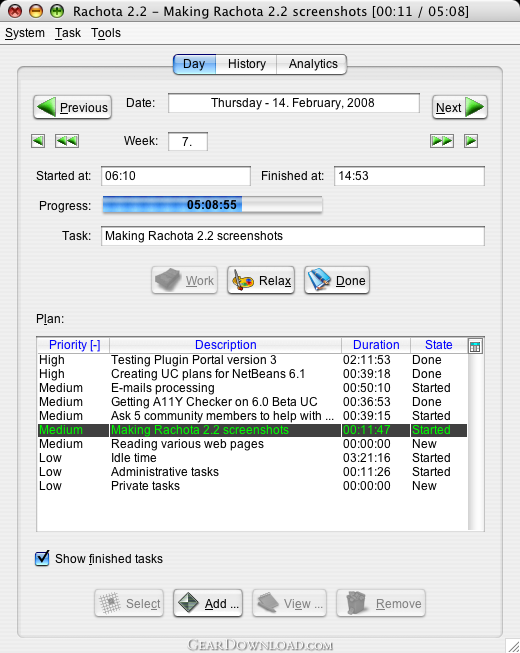This screenshot has width=520, height=653.
Task: Mark current task Done
Action: [337, 280]
